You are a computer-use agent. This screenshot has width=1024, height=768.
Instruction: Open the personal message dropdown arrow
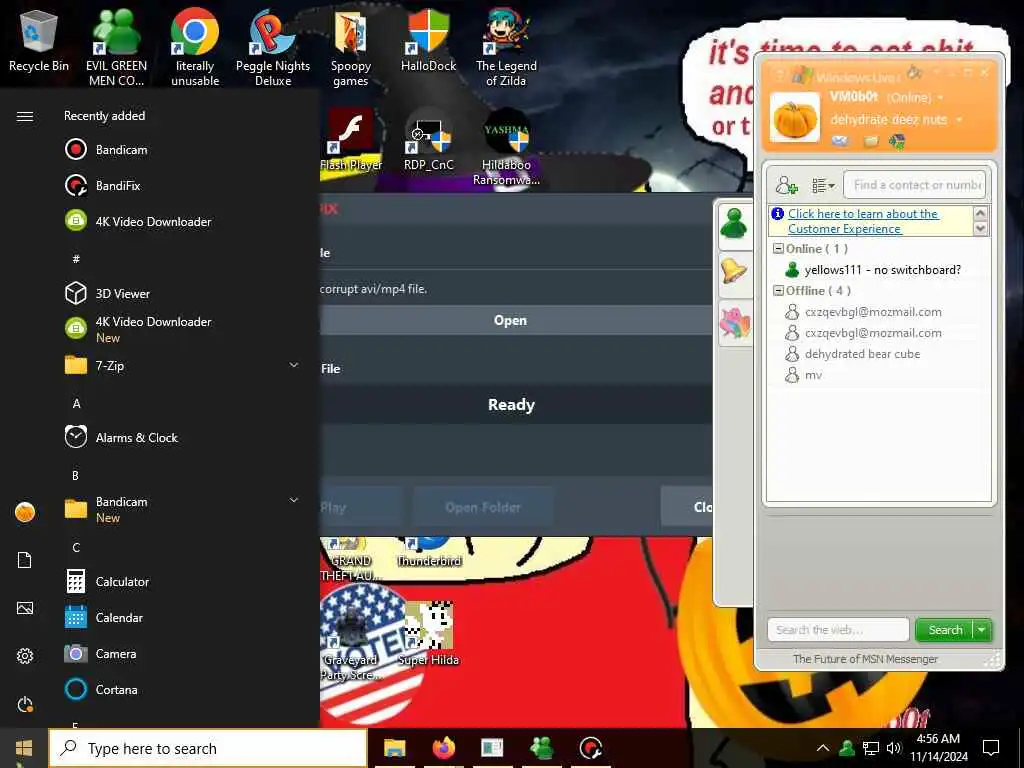(959, 120)
